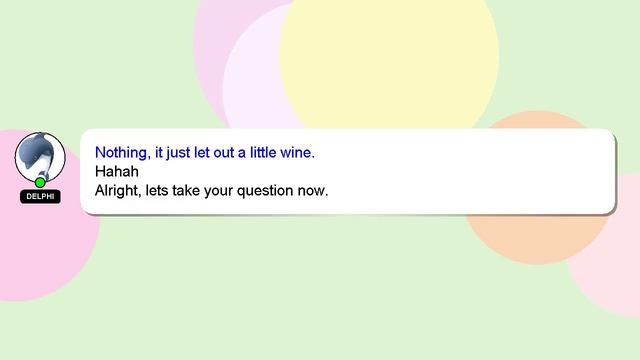Click the dolphin avatar icon
The image size is (640, 360).
[x=40, y=157]
